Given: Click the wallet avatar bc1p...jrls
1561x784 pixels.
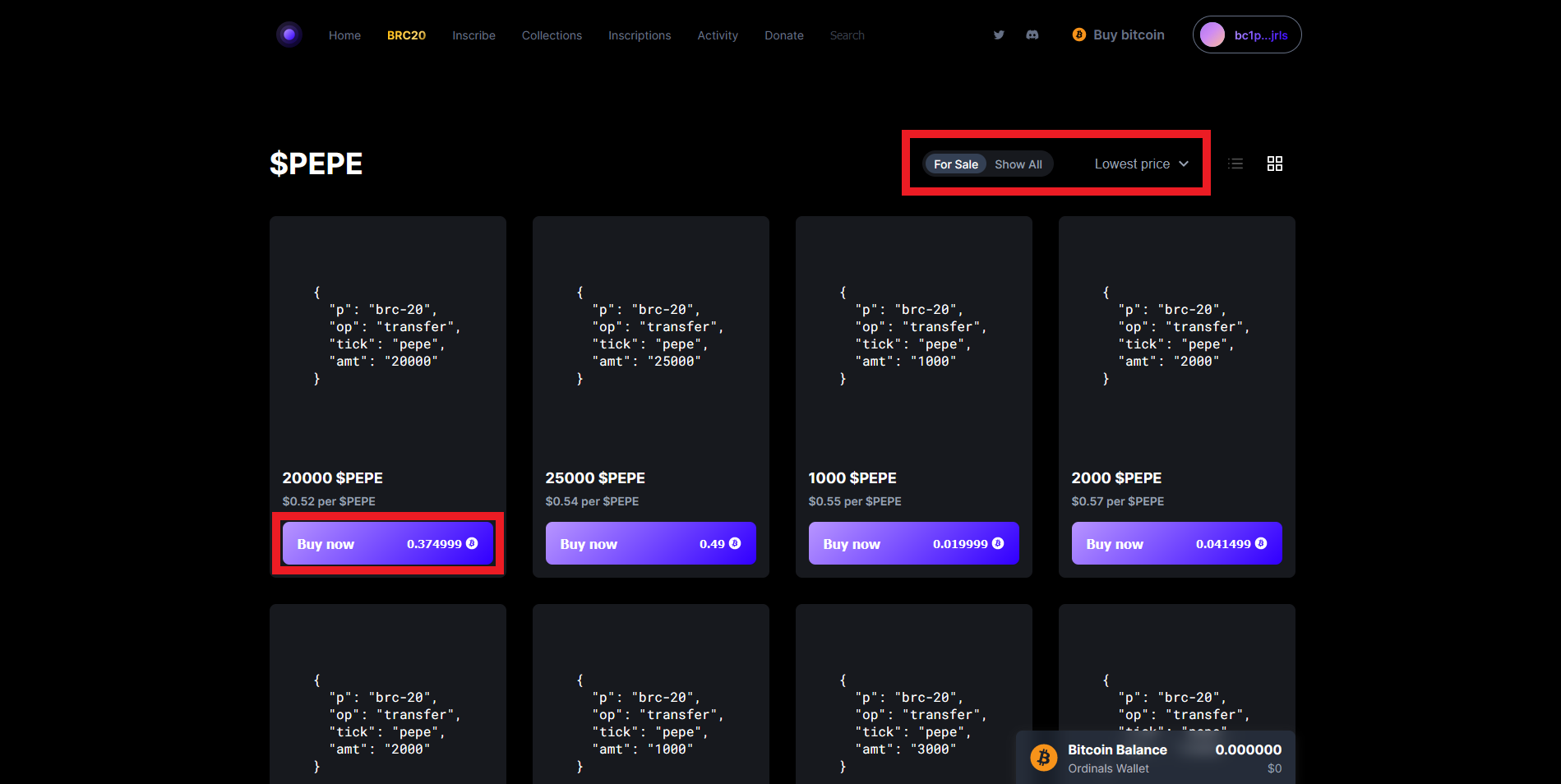Looking at the screenshot, I should [1212, 35].
